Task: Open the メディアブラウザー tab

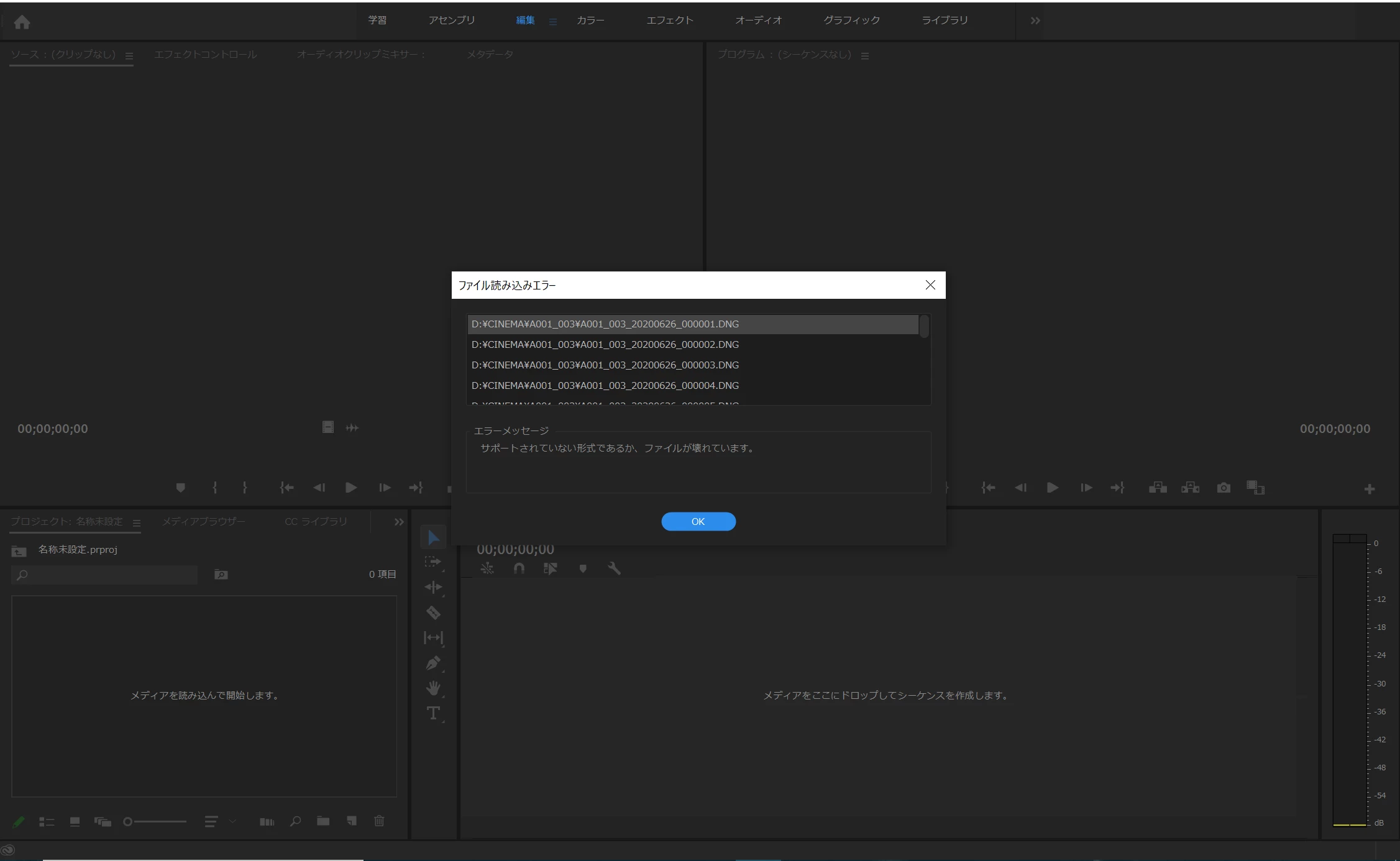Action: [x=204, y=522]
